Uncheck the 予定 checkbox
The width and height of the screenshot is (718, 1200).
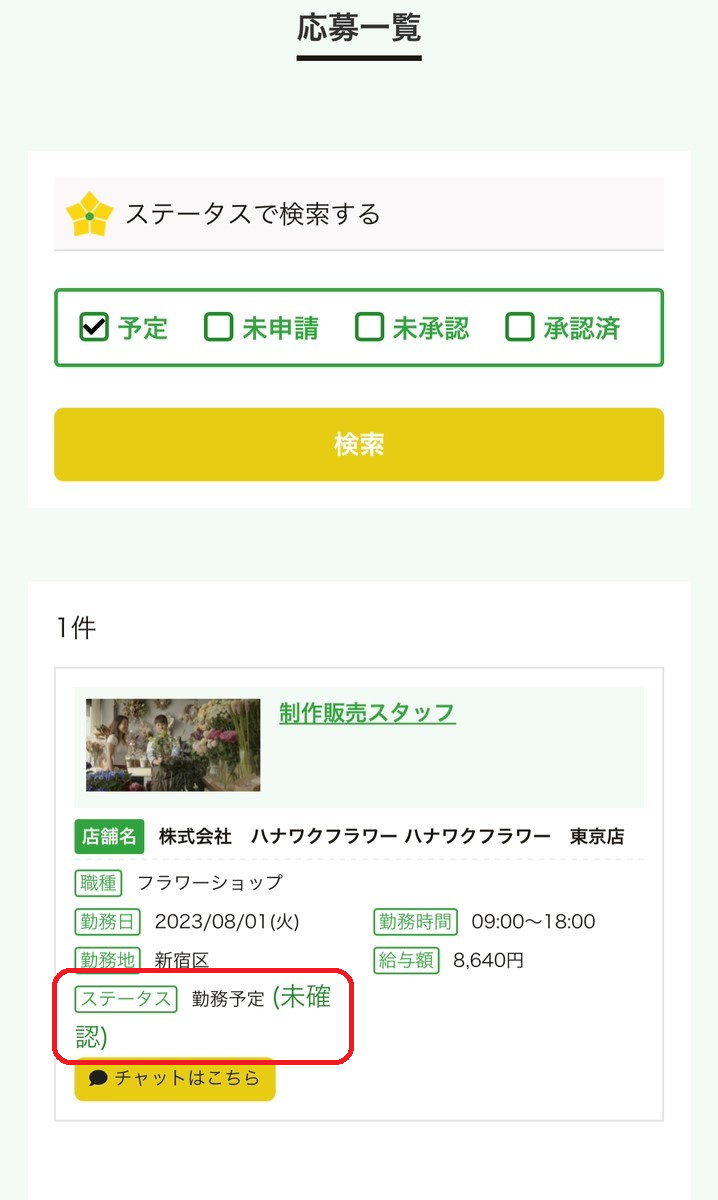click(93, 327)
